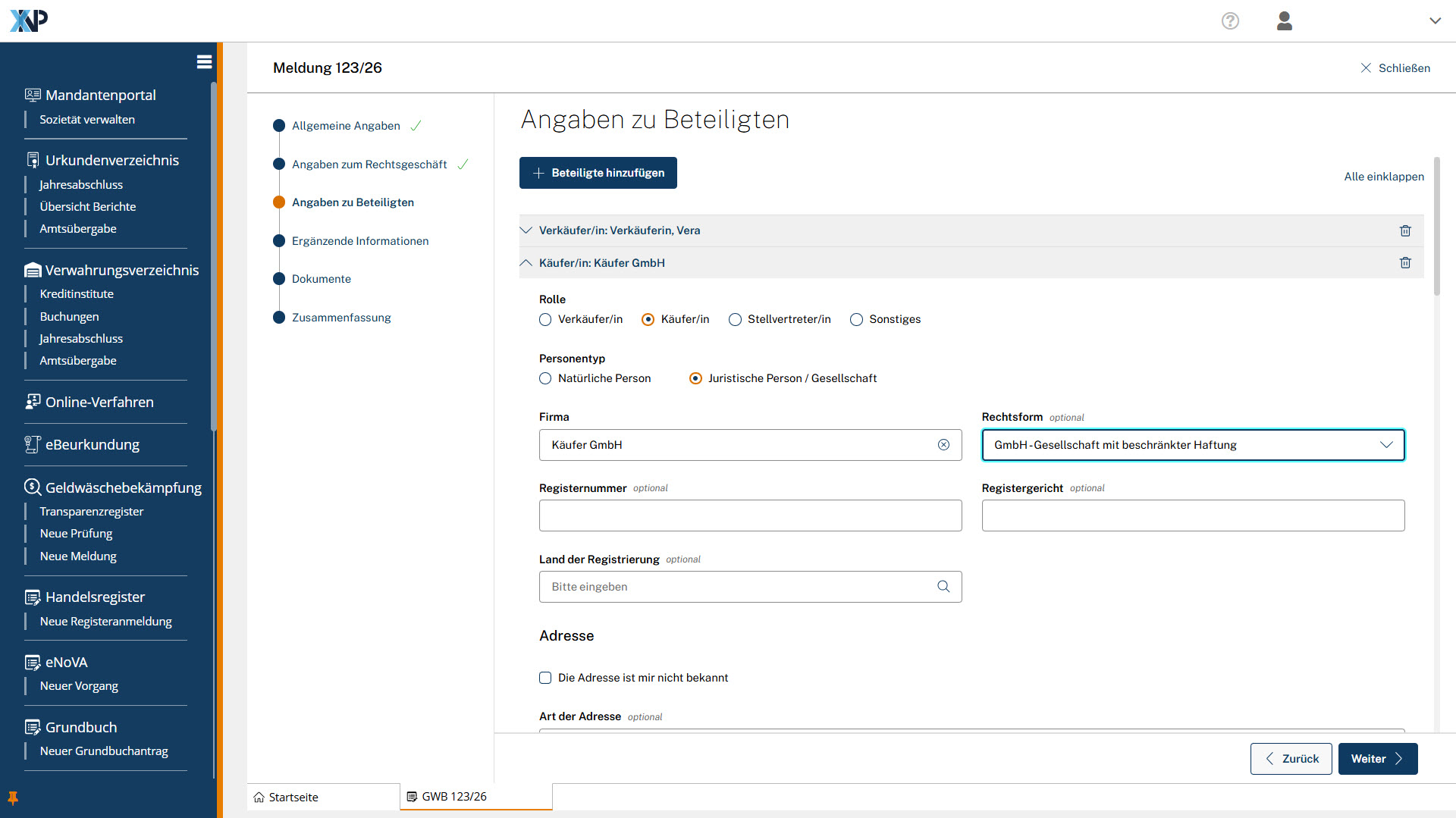The width and height of the screenshot is (1456, 818).
Task: Check 'Die Adresse ist mir nicht bekannt'
Action: 545,678
